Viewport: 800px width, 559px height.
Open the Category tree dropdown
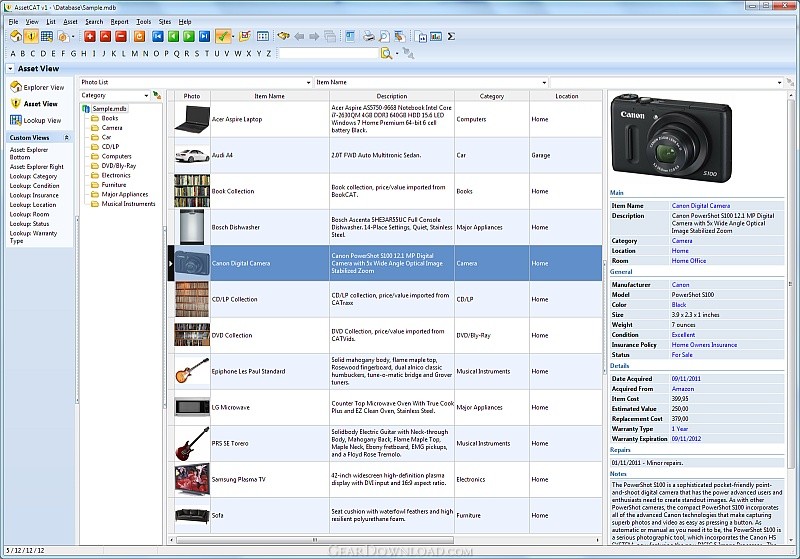146,95
